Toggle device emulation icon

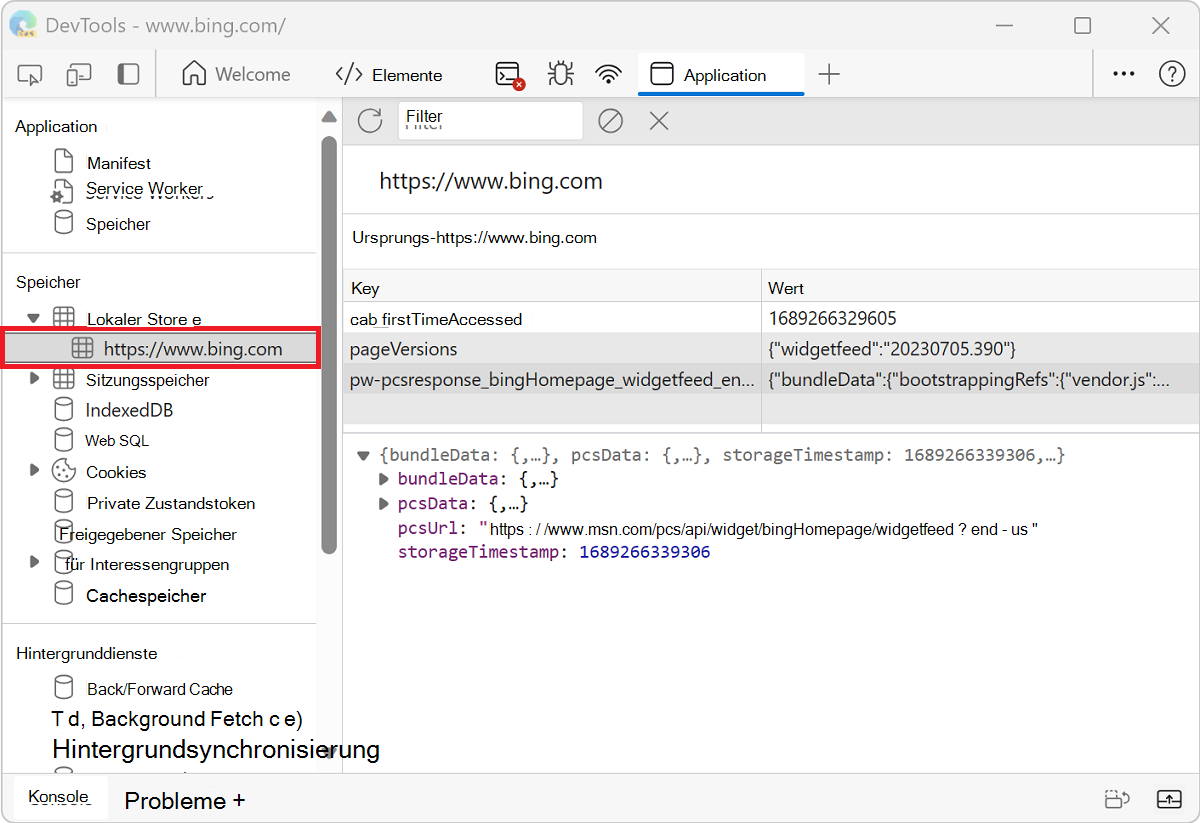[79, 75]
